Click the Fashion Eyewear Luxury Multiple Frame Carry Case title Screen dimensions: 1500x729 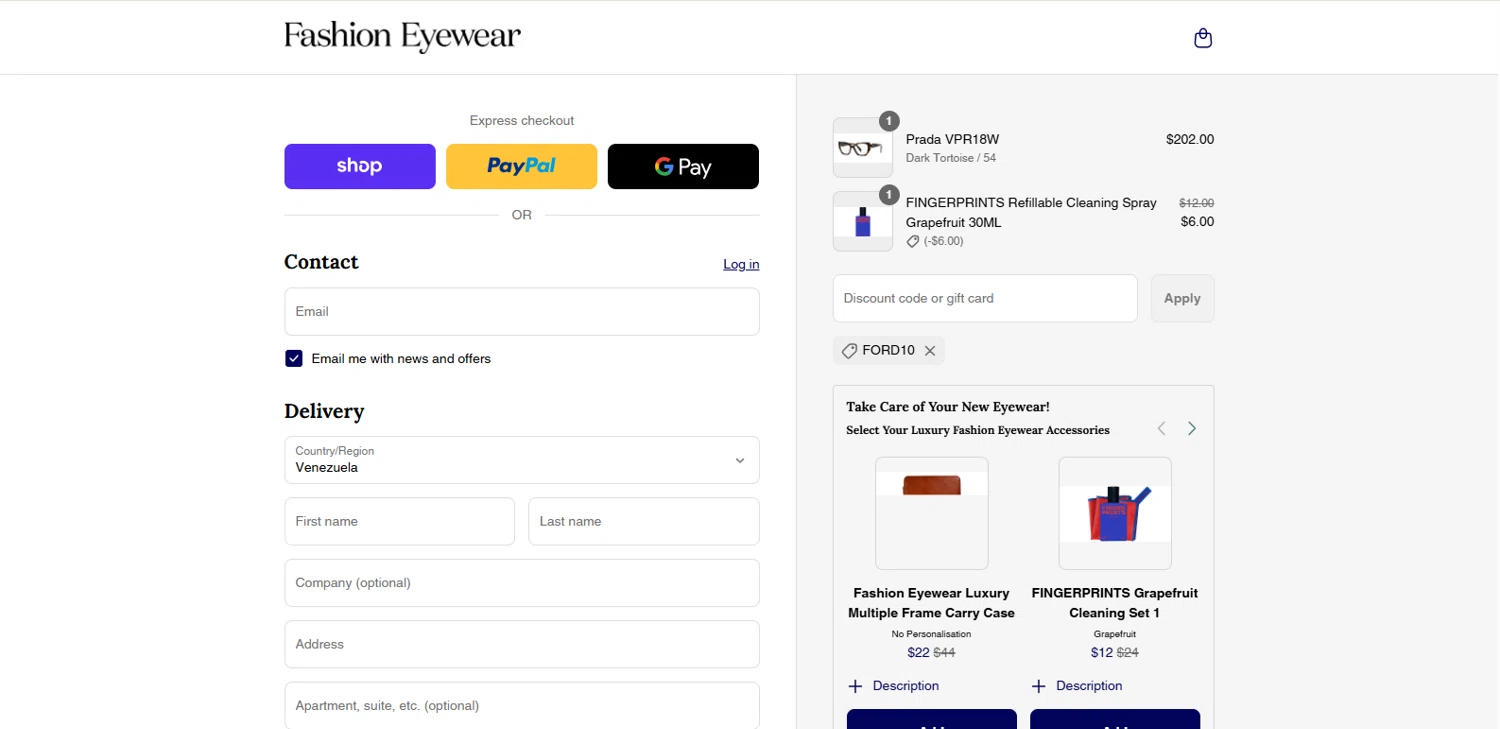coord(932,603)
